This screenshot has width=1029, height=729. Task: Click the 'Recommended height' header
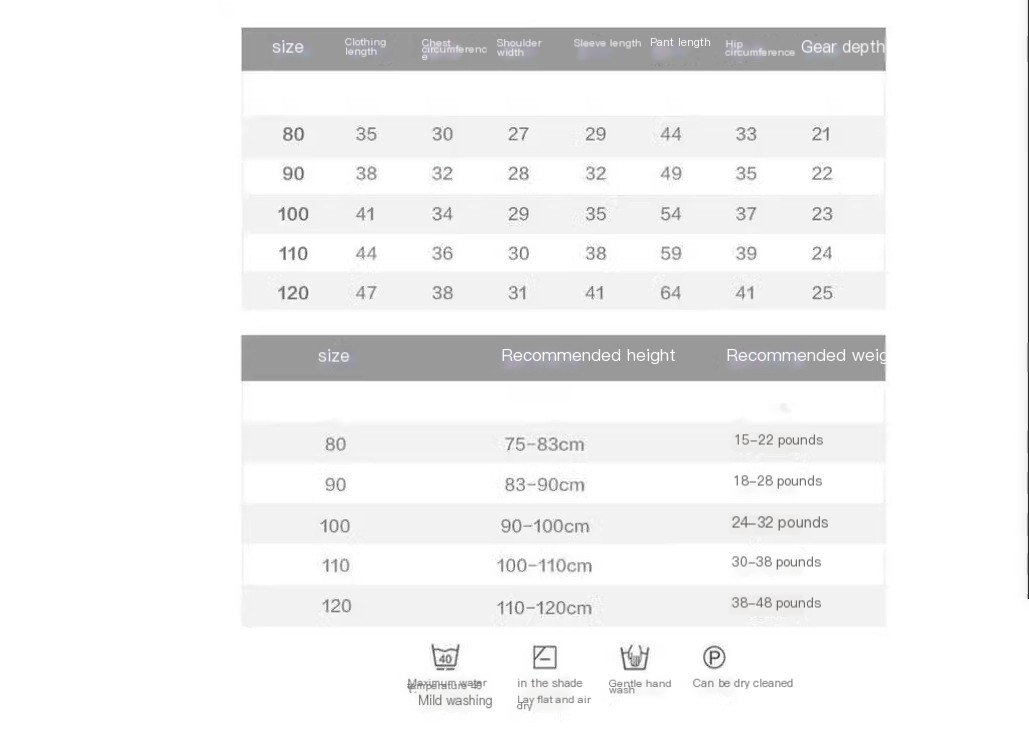588,356
